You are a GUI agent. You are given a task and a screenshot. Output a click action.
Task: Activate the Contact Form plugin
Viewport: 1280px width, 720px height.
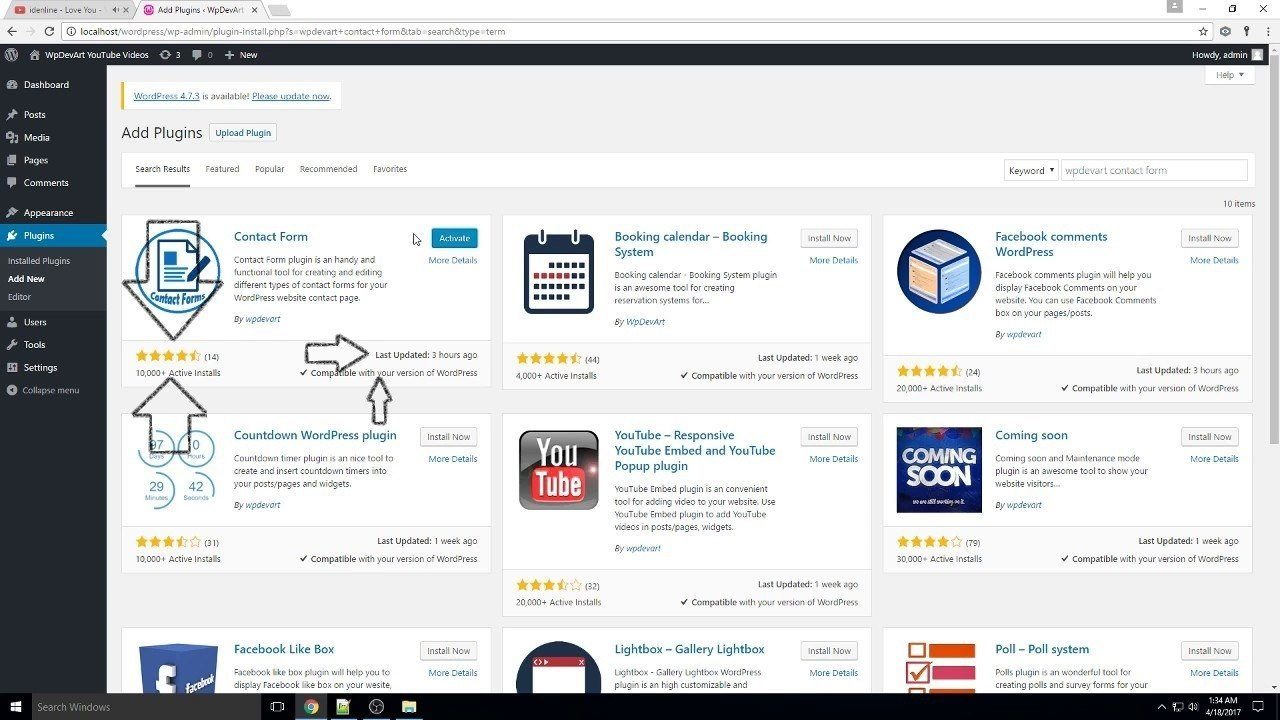pyautogui.click(x=454, y=238)
